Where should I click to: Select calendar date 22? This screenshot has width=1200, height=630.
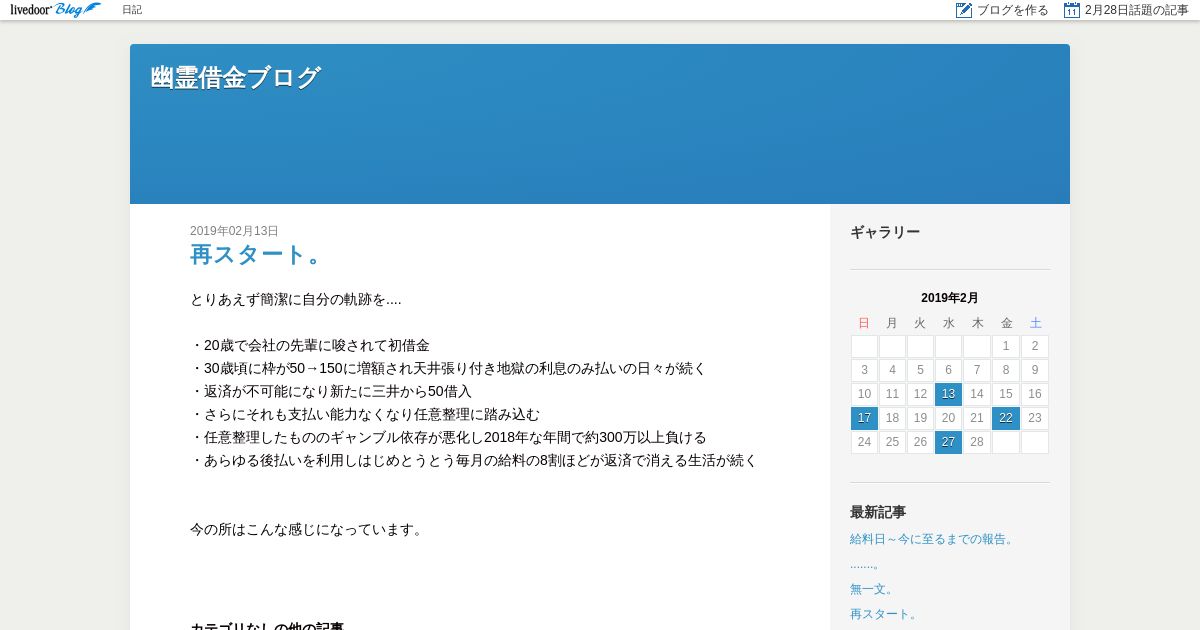pyautogui.click(x=1006, y=418)
